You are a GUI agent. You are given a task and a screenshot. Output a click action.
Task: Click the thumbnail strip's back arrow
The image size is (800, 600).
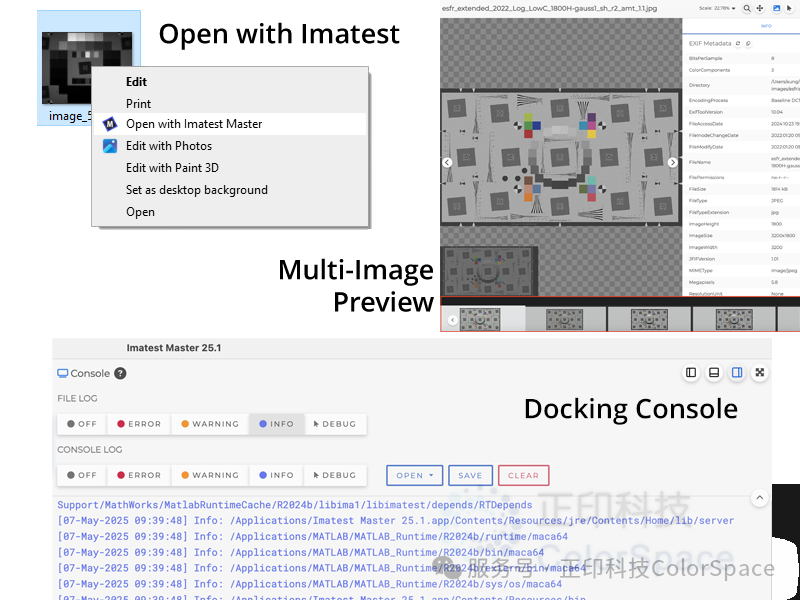click(x=453, y=320)
